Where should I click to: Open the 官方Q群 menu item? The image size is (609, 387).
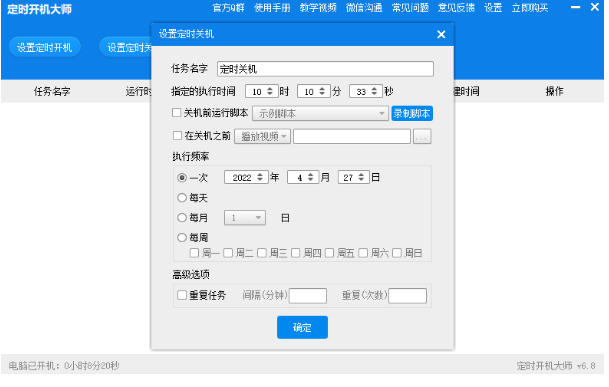click(x=228, y=8)
